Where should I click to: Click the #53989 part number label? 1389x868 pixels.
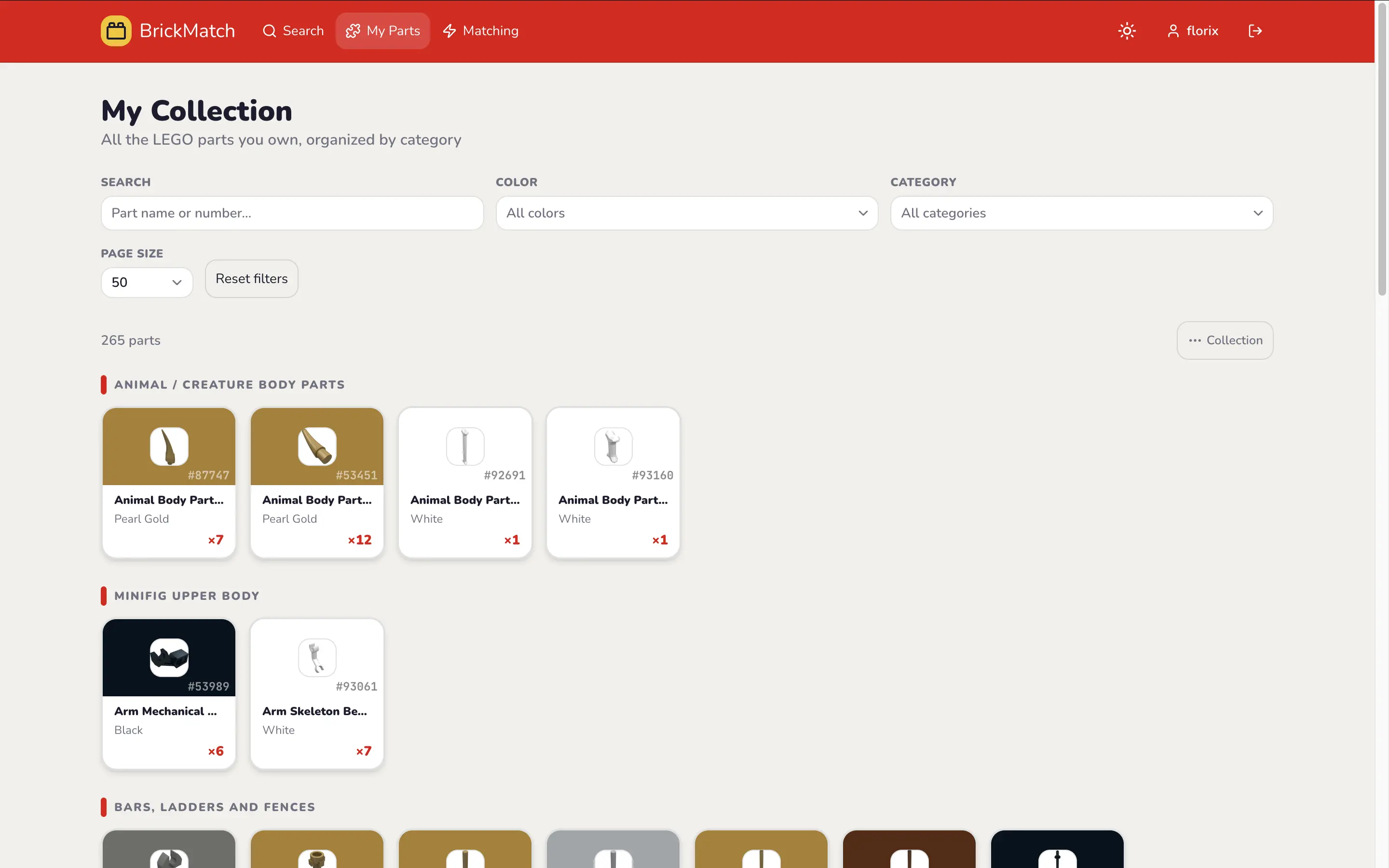(208, 687)
